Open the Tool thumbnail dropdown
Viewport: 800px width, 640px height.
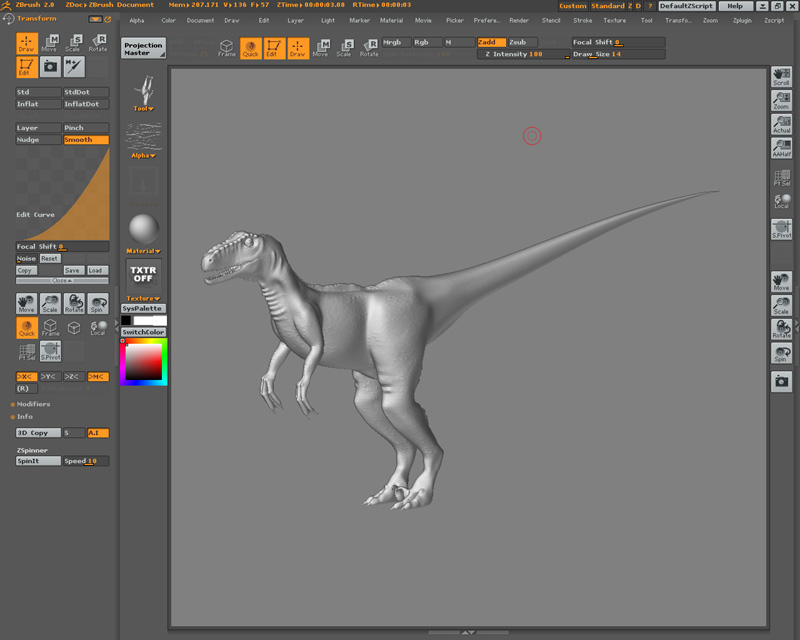click(144, 93)
